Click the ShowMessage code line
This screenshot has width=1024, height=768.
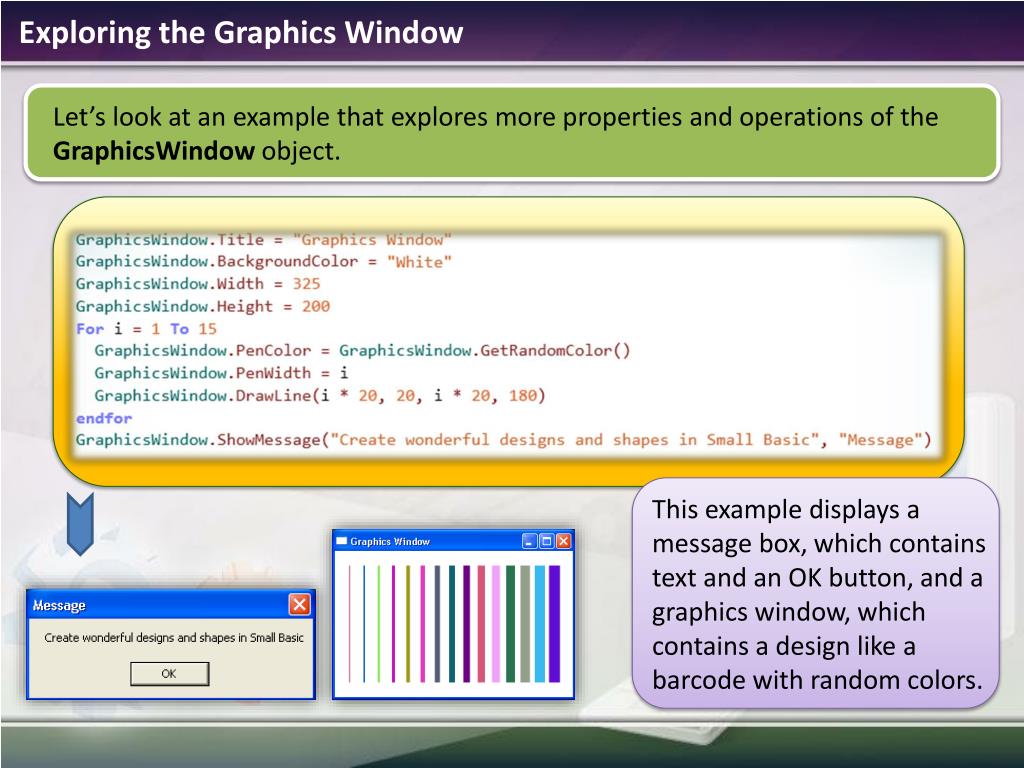pos(504,440)
